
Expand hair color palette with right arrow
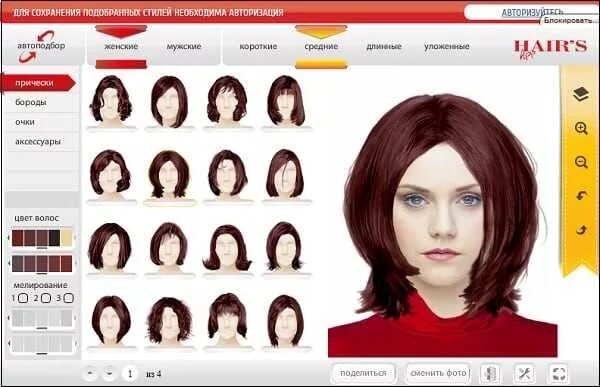tap(74, 238)
